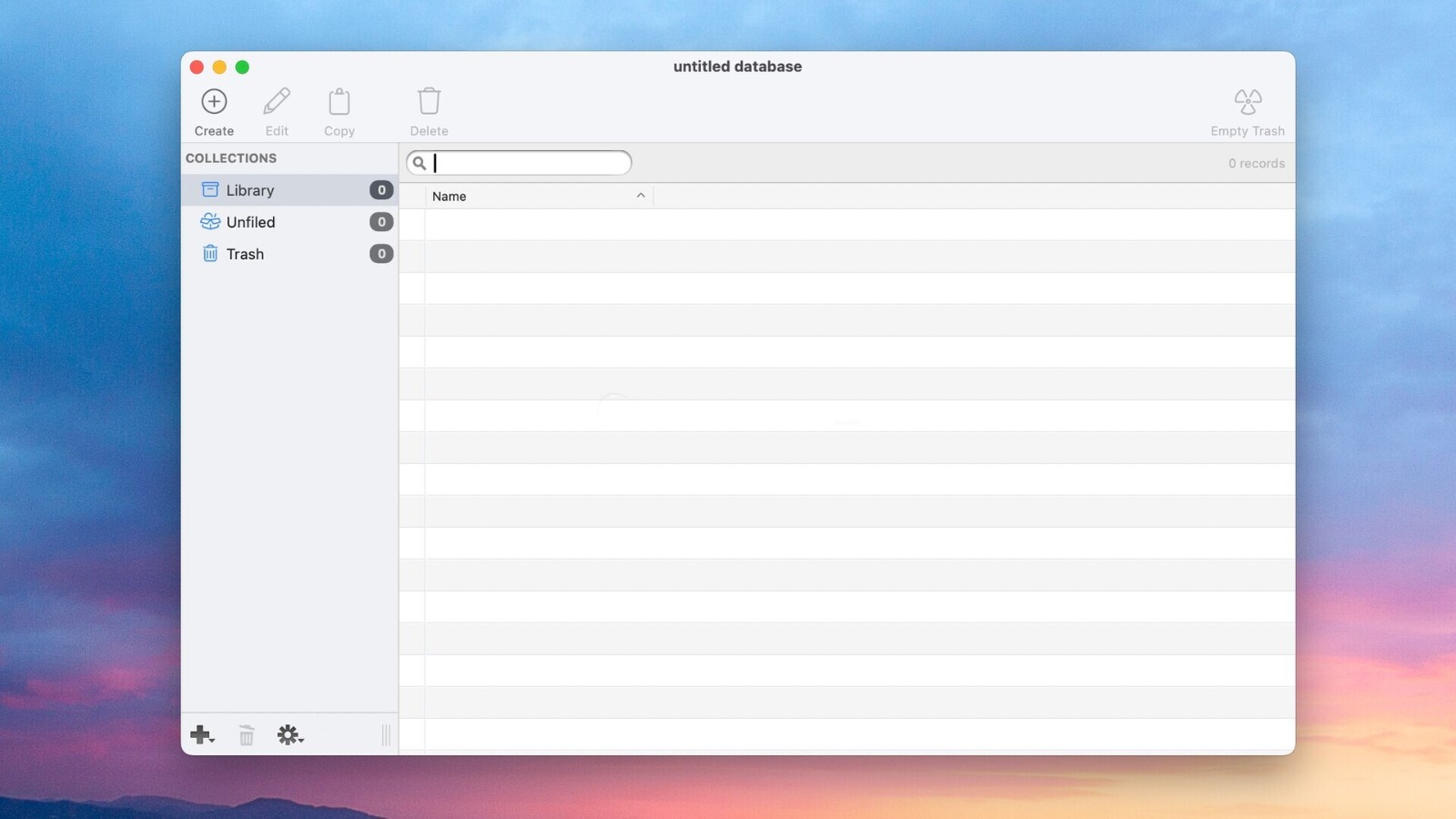
Task: Click the Copy clipboard icon
Action: (339, 101)
